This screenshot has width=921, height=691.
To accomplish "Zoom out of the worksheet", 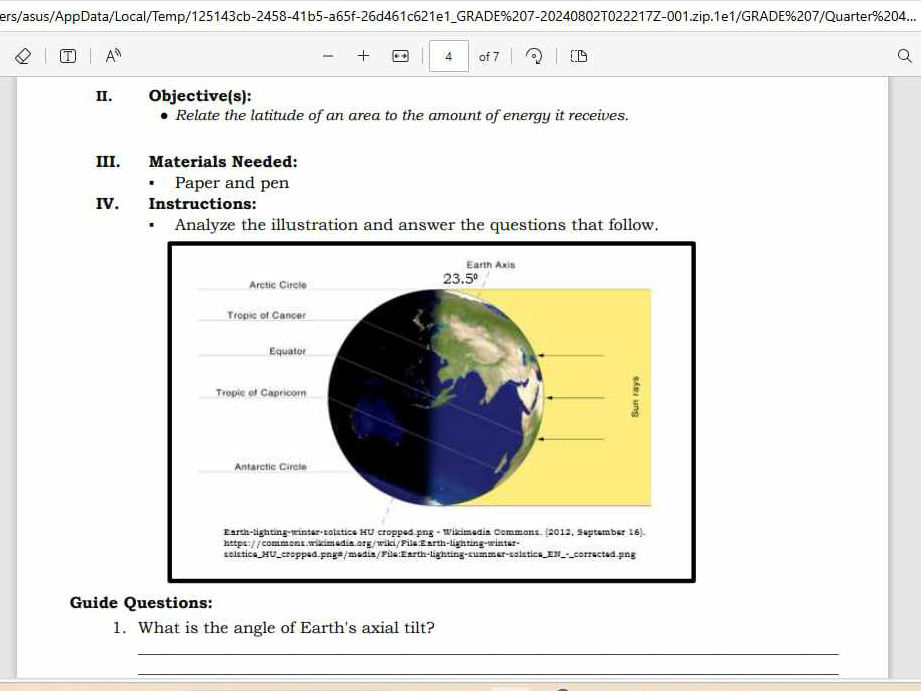I will (326, 56).
